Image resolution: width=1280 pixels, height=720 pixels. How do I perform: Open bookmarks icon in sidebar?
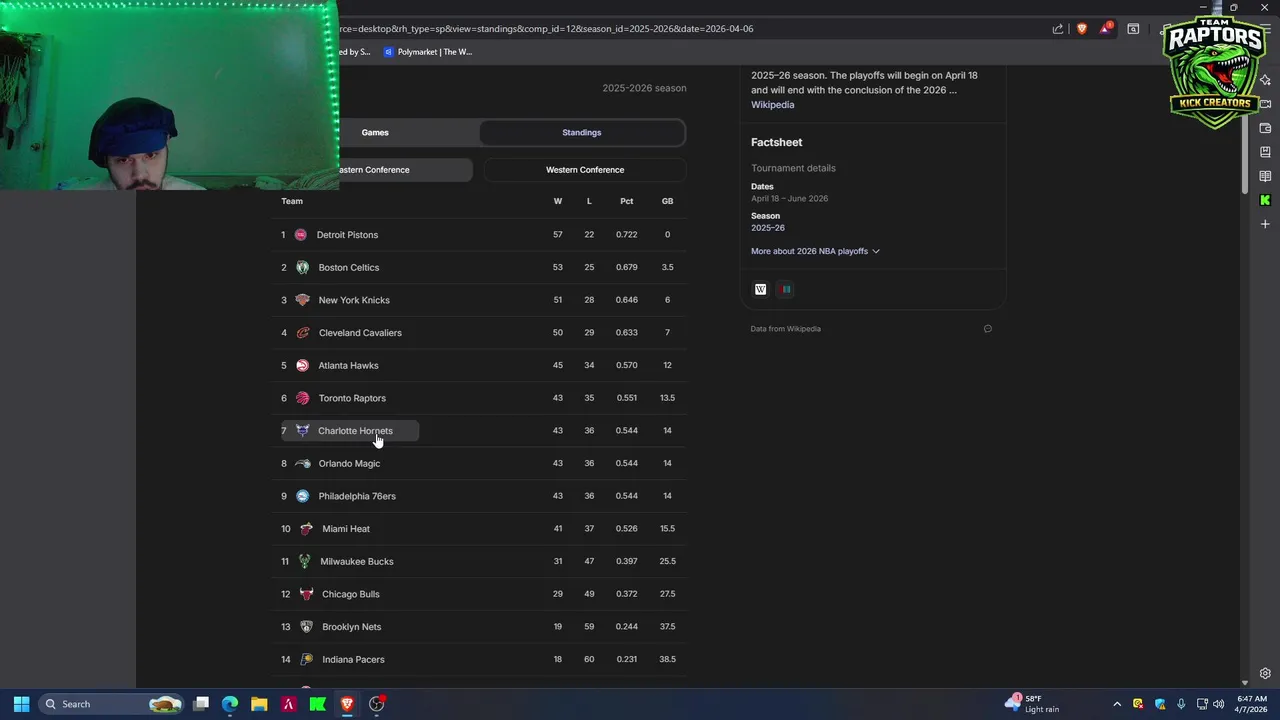[1265, 152]
